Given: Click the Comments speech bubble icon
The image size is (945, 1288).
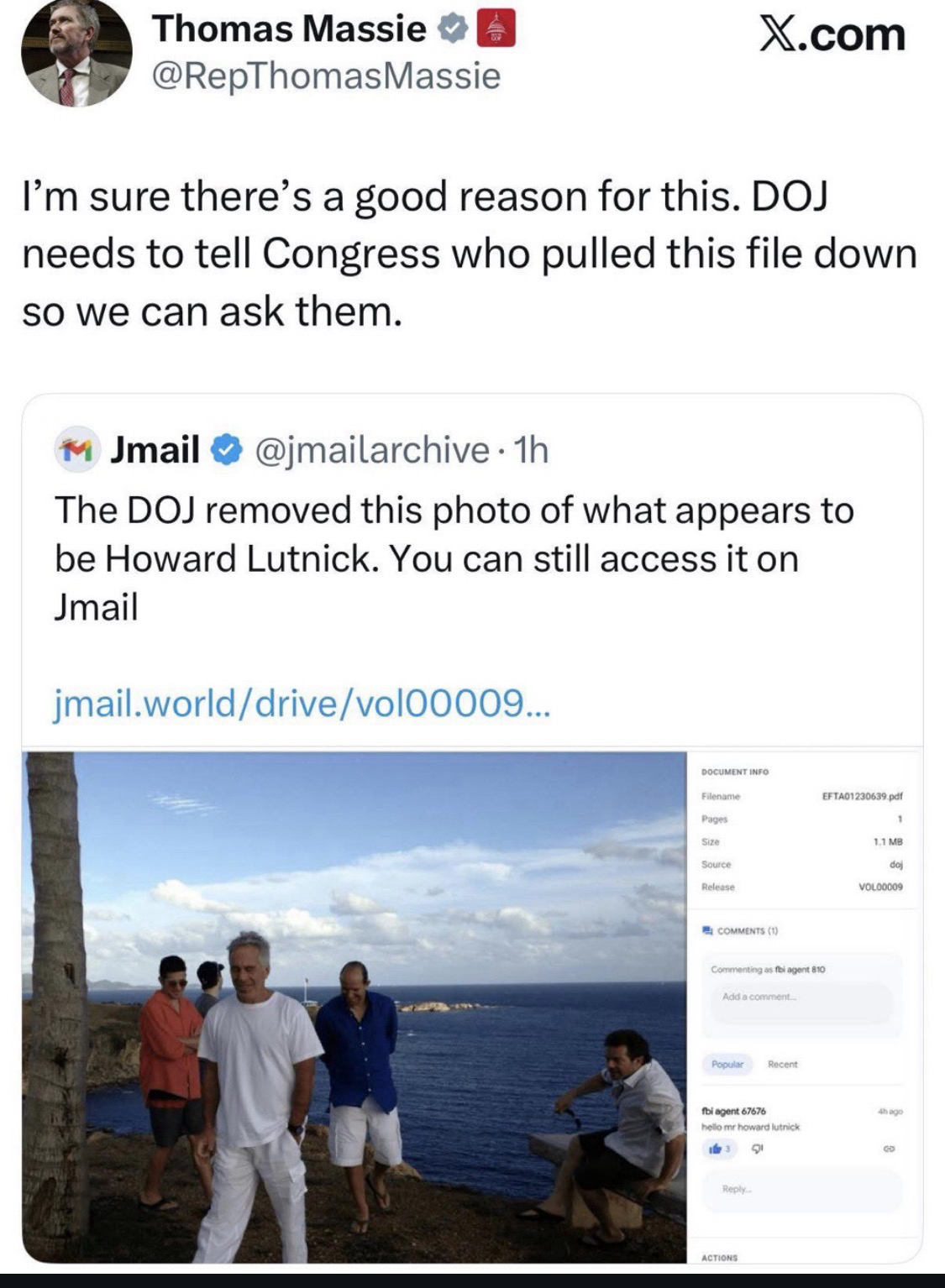Looking at the screenshot, I should 706,930.
